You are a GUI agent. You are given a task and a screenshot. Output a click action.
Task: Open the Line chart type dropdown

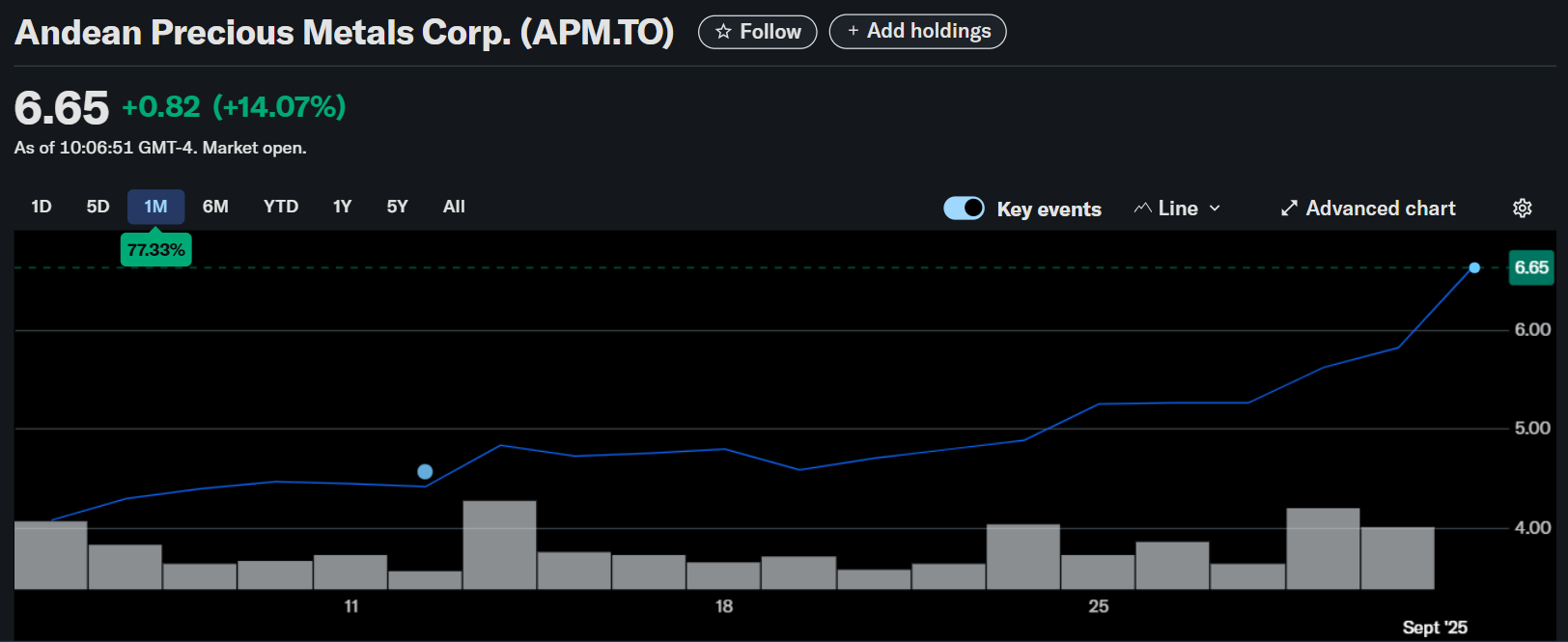(1178, 209)
